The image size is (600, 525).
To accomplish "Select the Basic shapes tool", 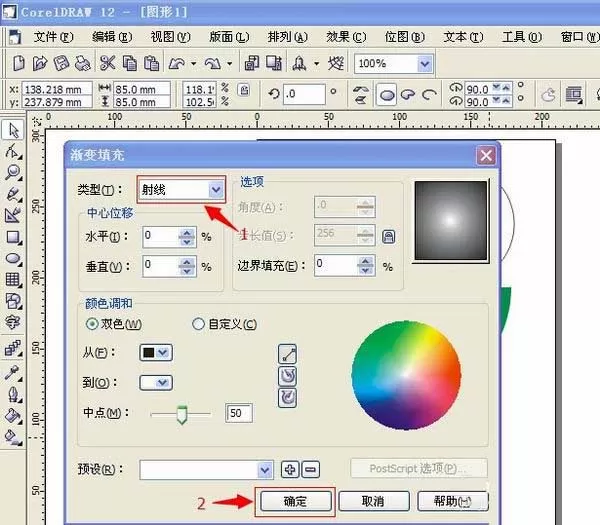I will (x=13, y=301).
